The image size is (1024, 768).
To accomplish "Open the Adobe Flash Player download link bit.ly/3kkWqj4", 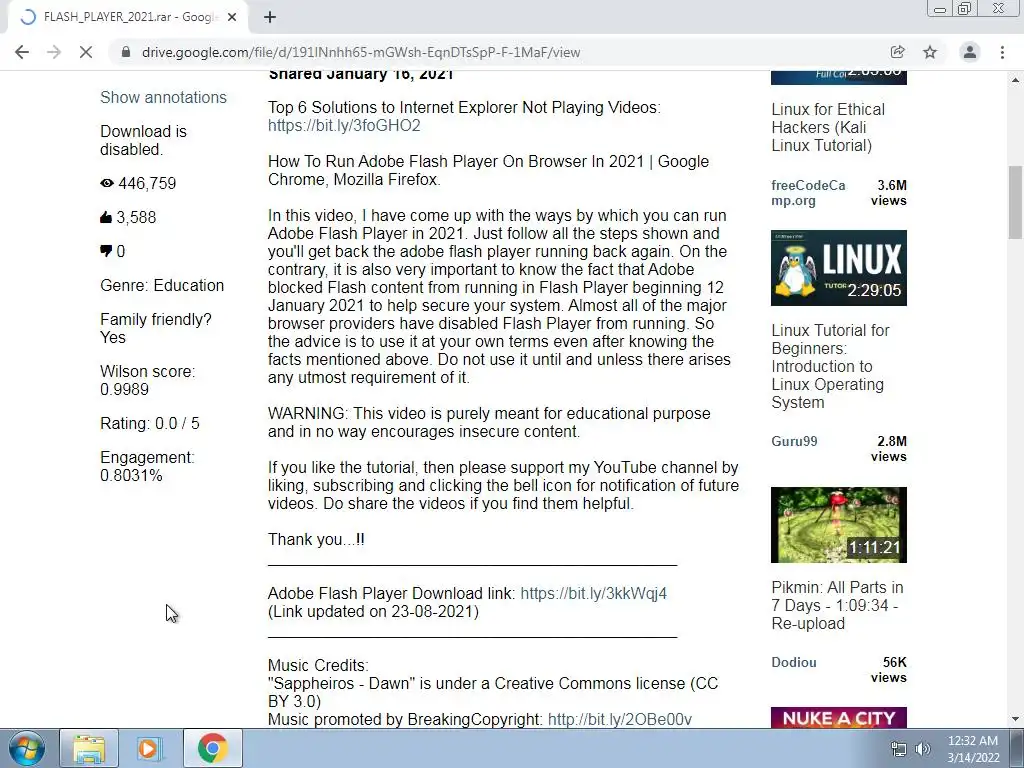I will 594,594.
